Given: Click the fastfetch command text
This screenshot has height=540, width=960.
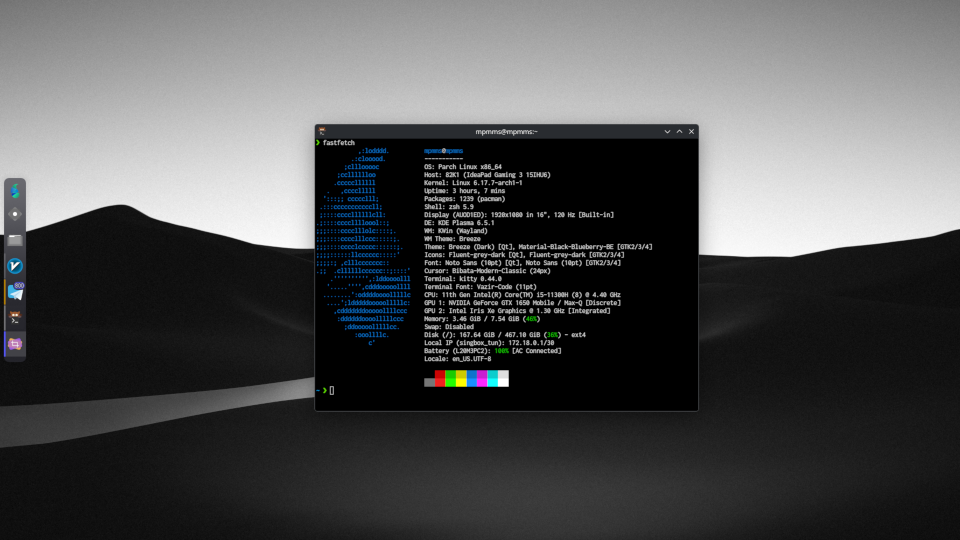Looking at the screenshot, I should click(x=339, y=143).
